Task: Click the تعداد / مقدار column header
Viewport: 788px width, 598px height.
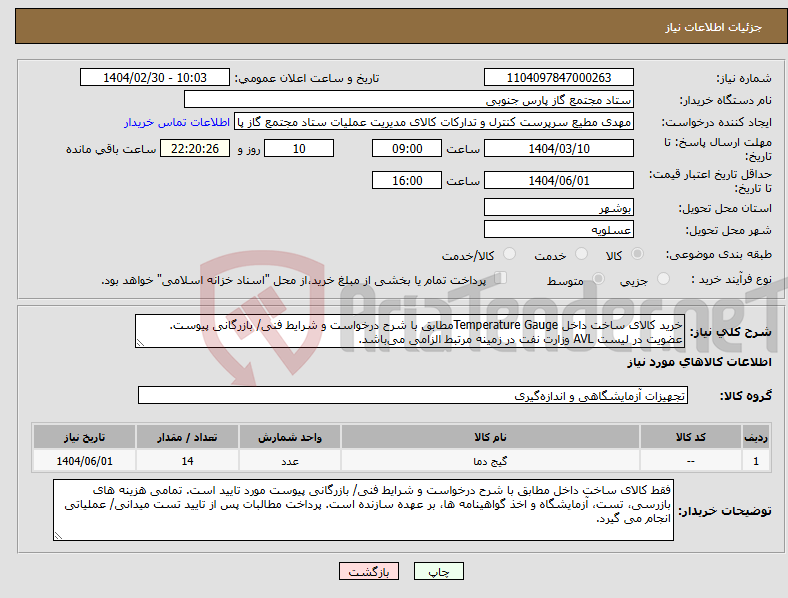Action: click(187, 437)
